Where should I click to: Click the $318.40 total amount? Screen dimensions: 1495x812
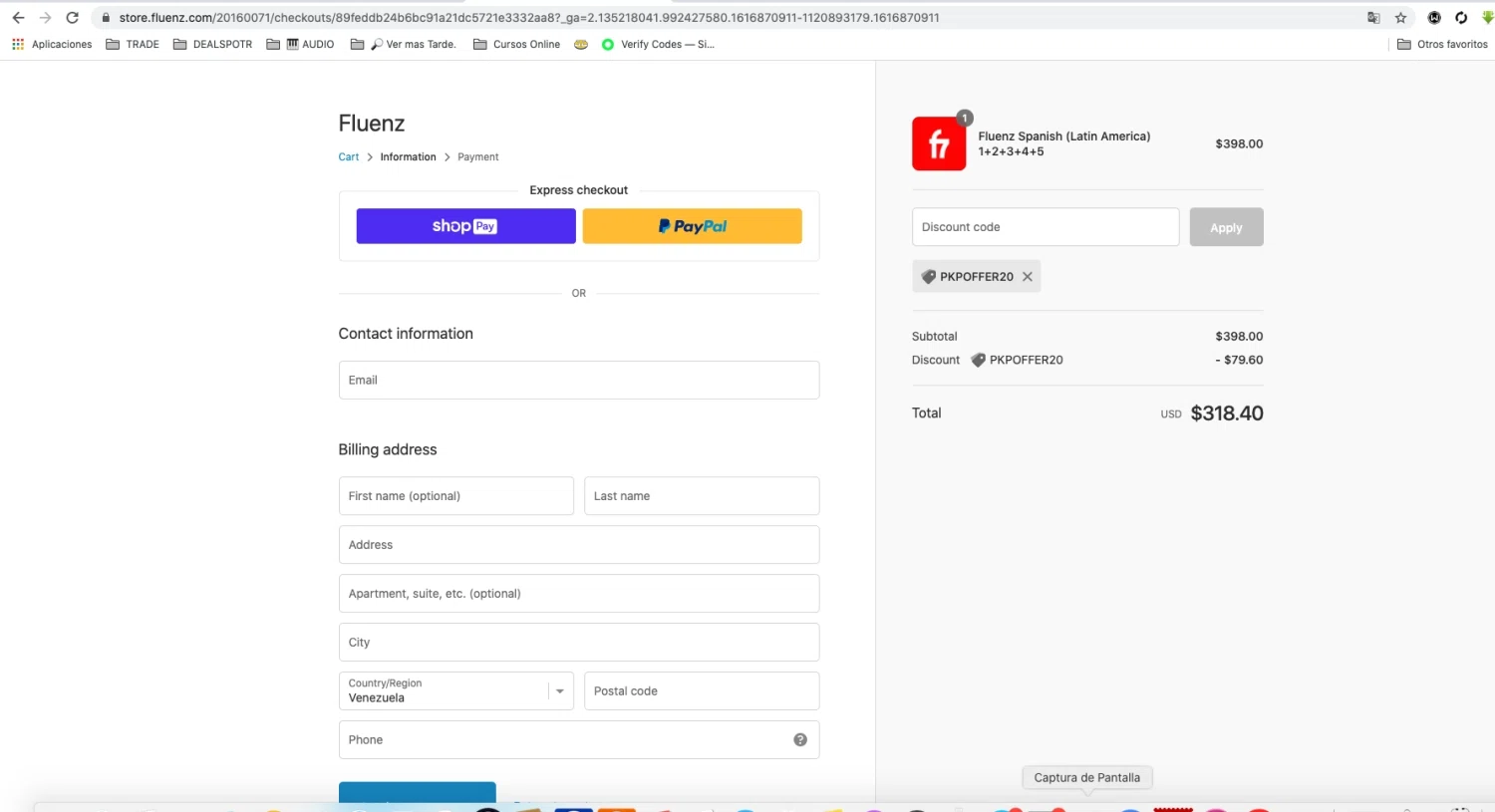tap(1227, 413)
